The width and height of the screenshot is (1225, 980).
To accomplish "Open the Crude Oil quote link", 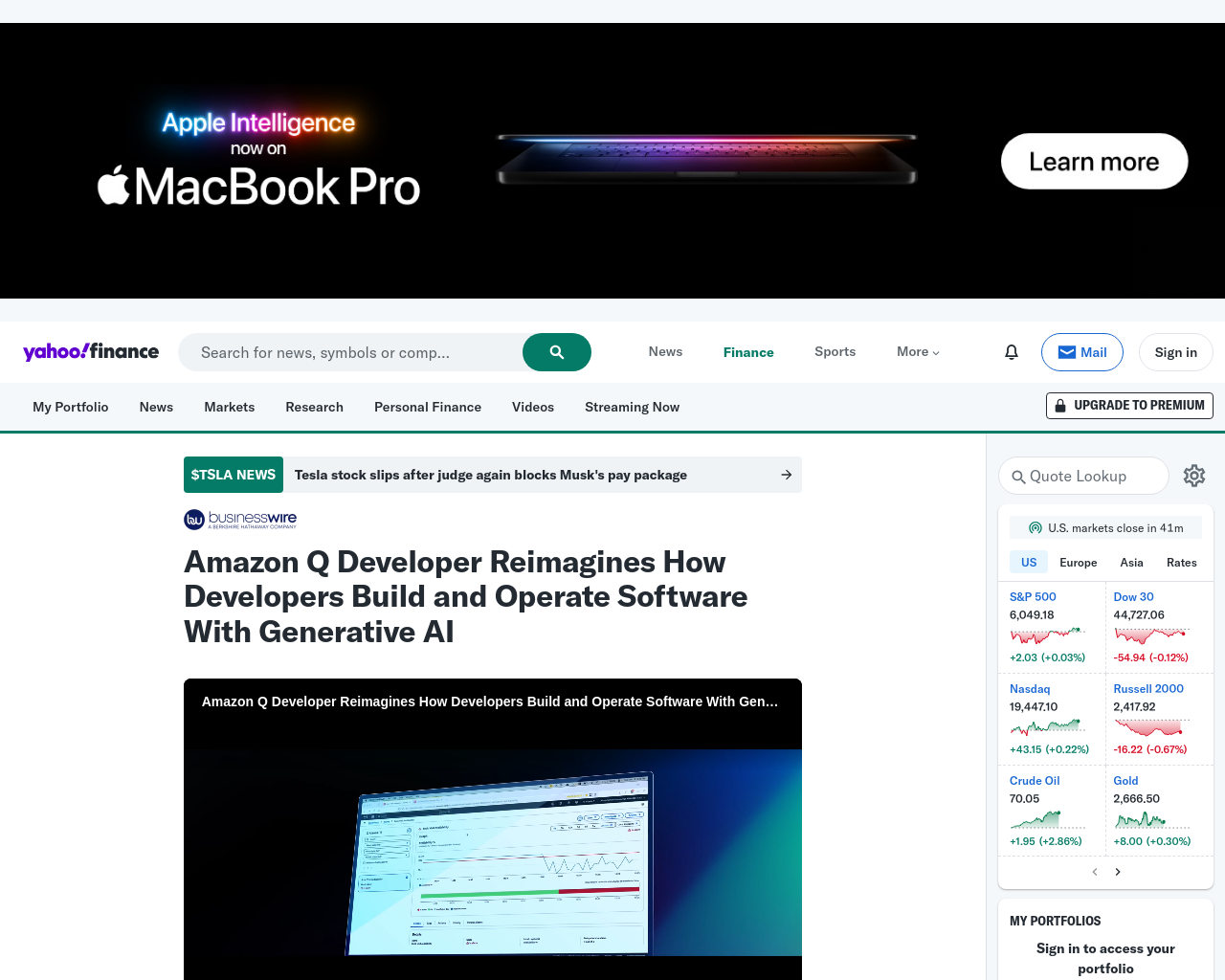I will pos(1035,780).
